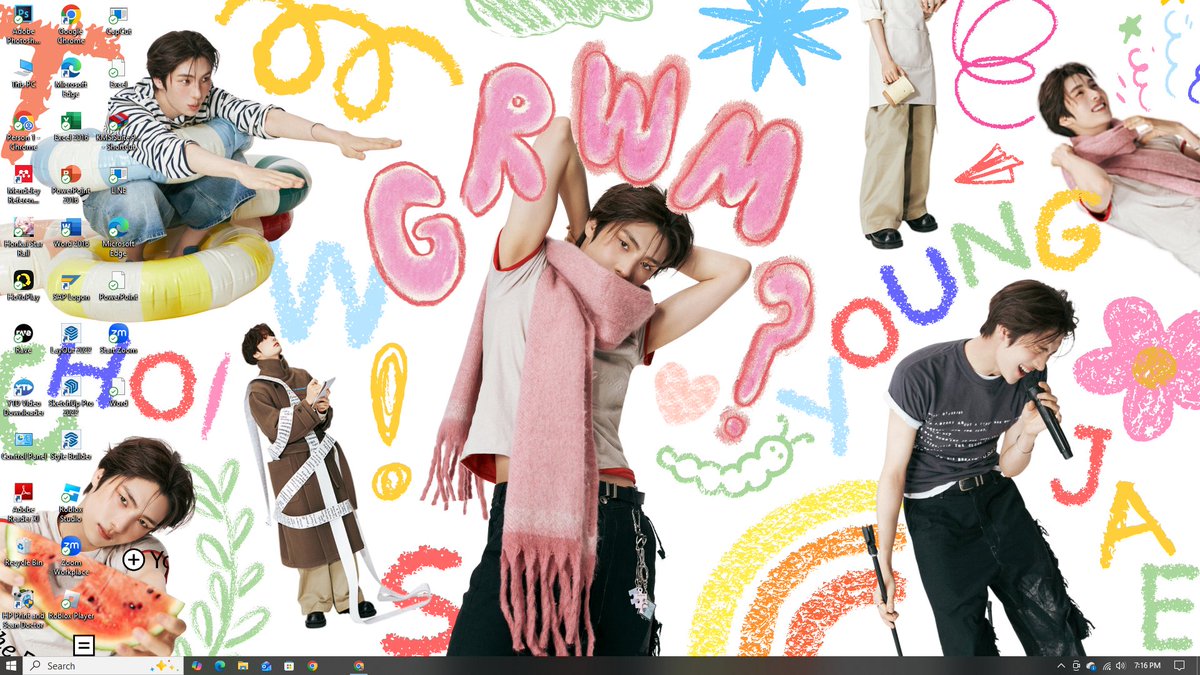Select the Recycle Bin icon
The width and height of the screenshot is (1200, 675).
[22, 552]
